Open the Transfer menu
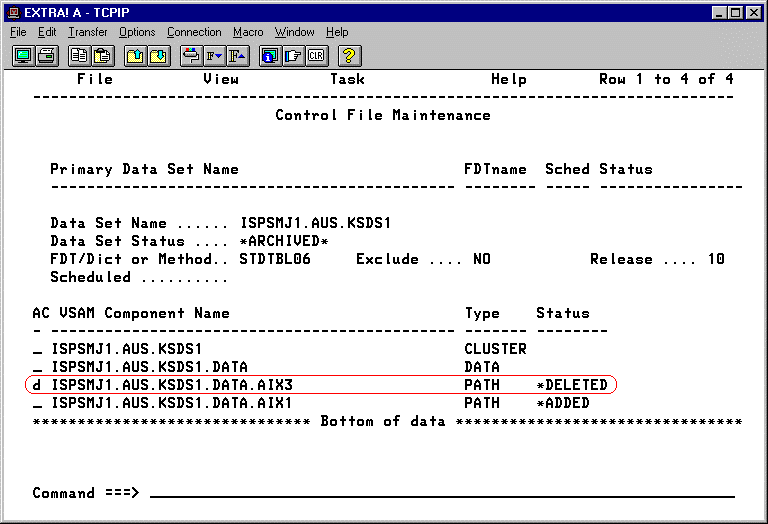The image size is (768, 524). pos(87,32)
